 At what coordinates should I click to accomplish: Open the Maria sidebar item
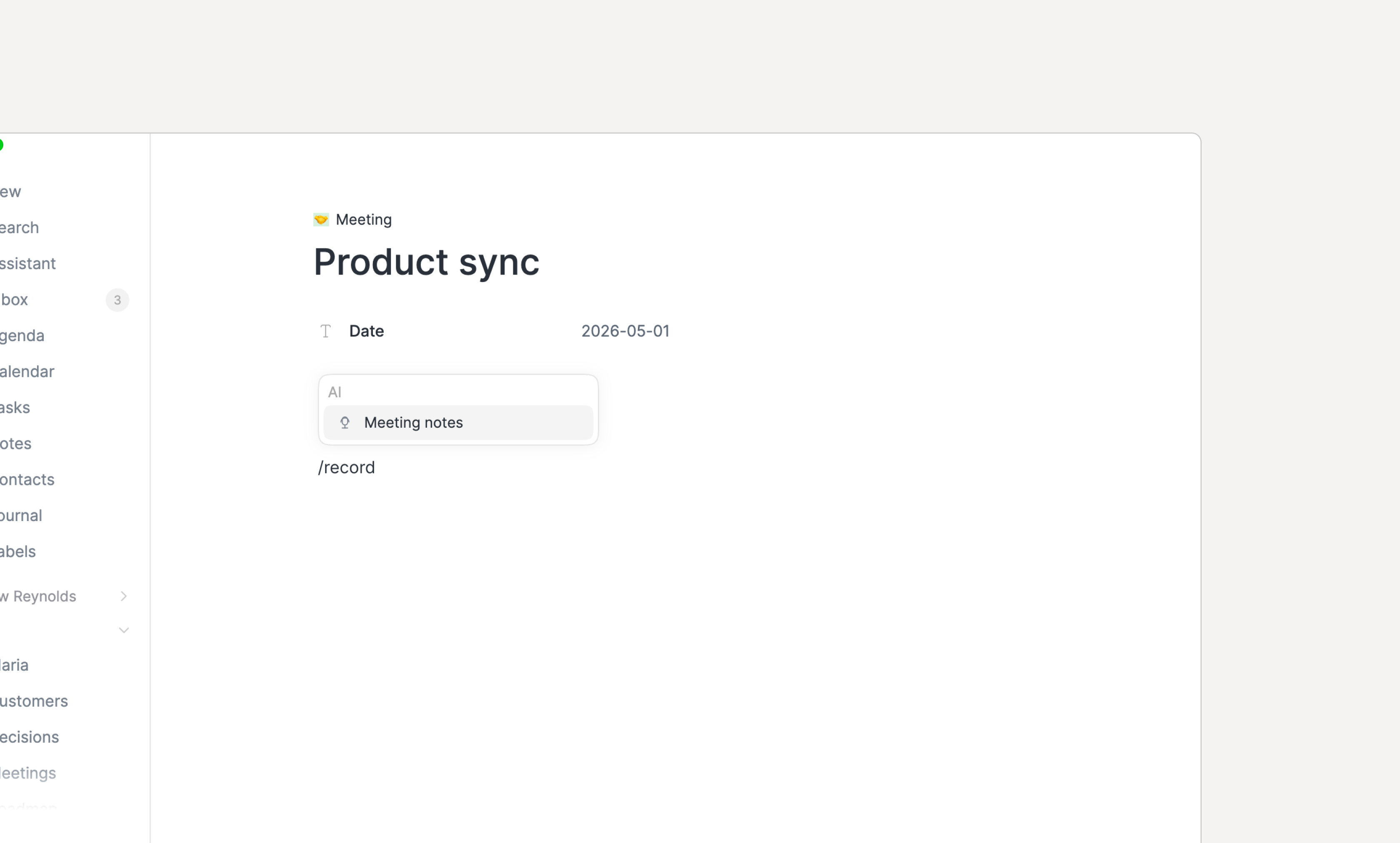[14, 665]
